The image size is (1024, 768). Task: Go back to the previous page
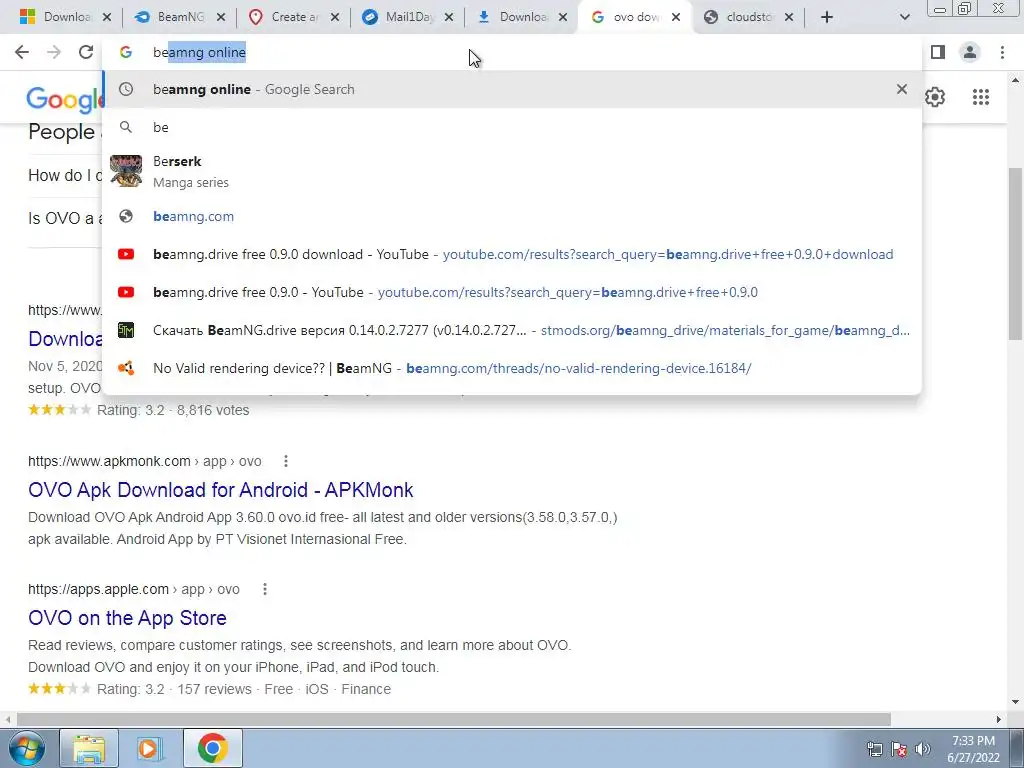22,52
